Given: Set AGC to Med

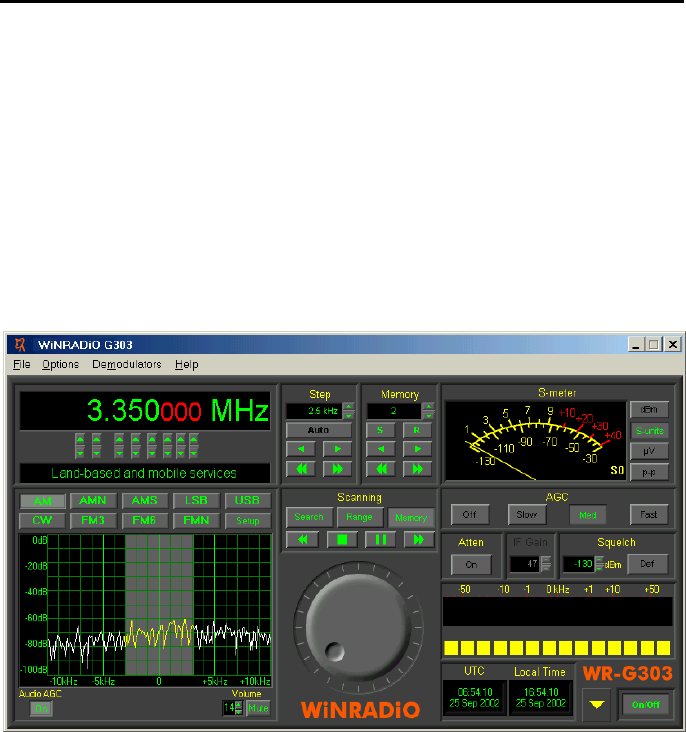Looking at the screenshot, I should (588, 515).
